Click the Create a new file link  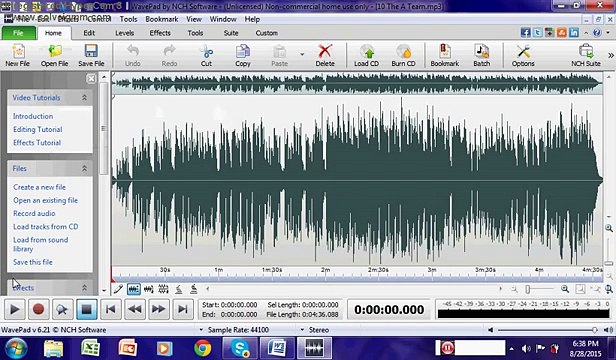click(x=39, y=187)
